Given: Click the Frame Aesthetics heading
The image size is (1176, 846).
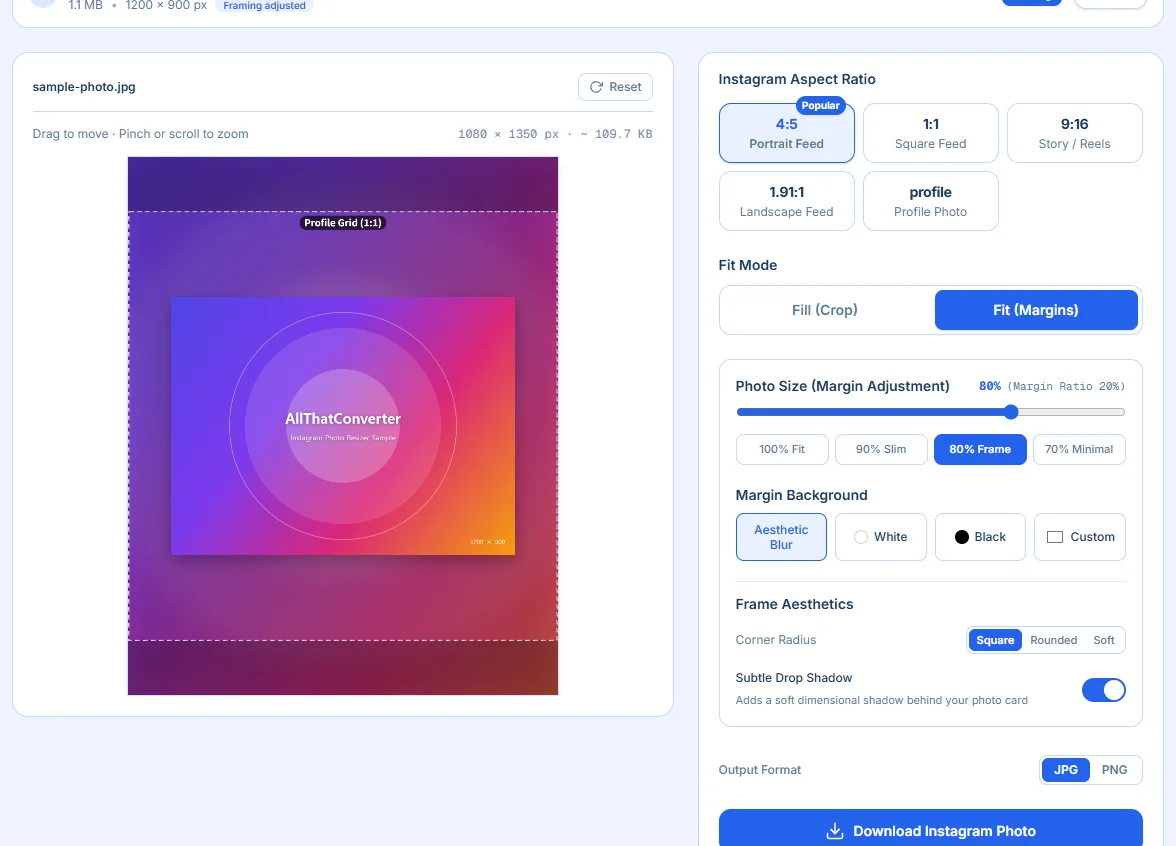Looking at the screenshot, I should [794, 604].
